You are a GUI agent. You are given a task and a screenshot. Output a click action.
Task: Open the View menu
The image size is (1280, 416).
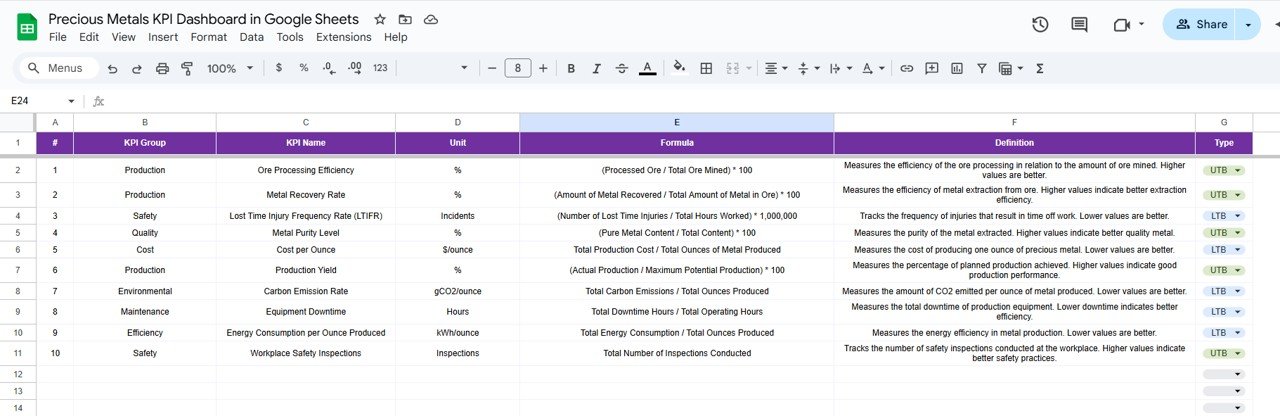coord(124,37)
